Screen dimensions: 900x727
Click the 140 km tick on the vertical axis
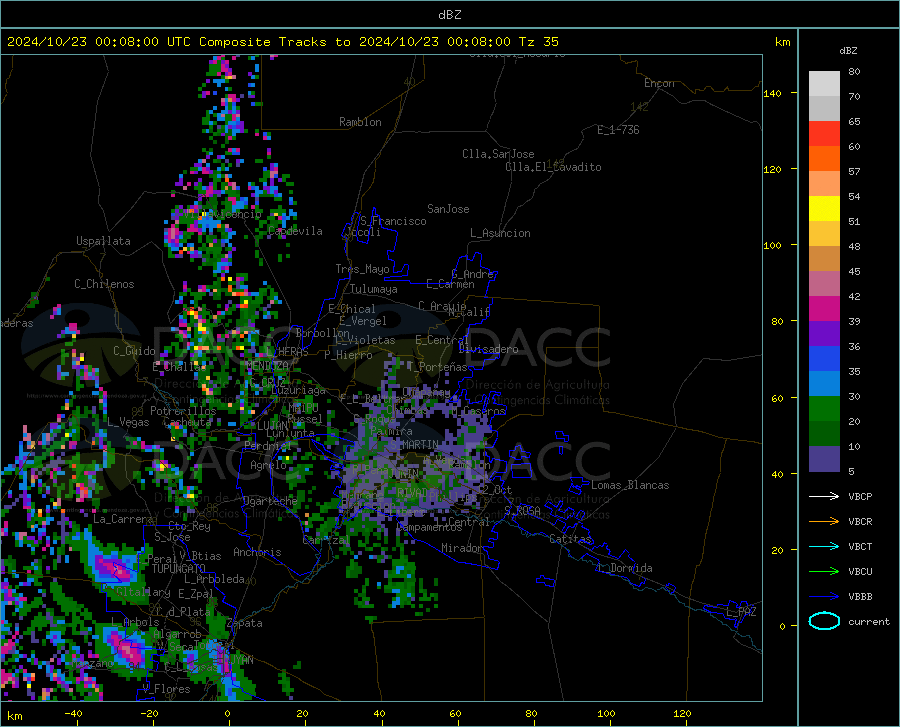[772, 93]
